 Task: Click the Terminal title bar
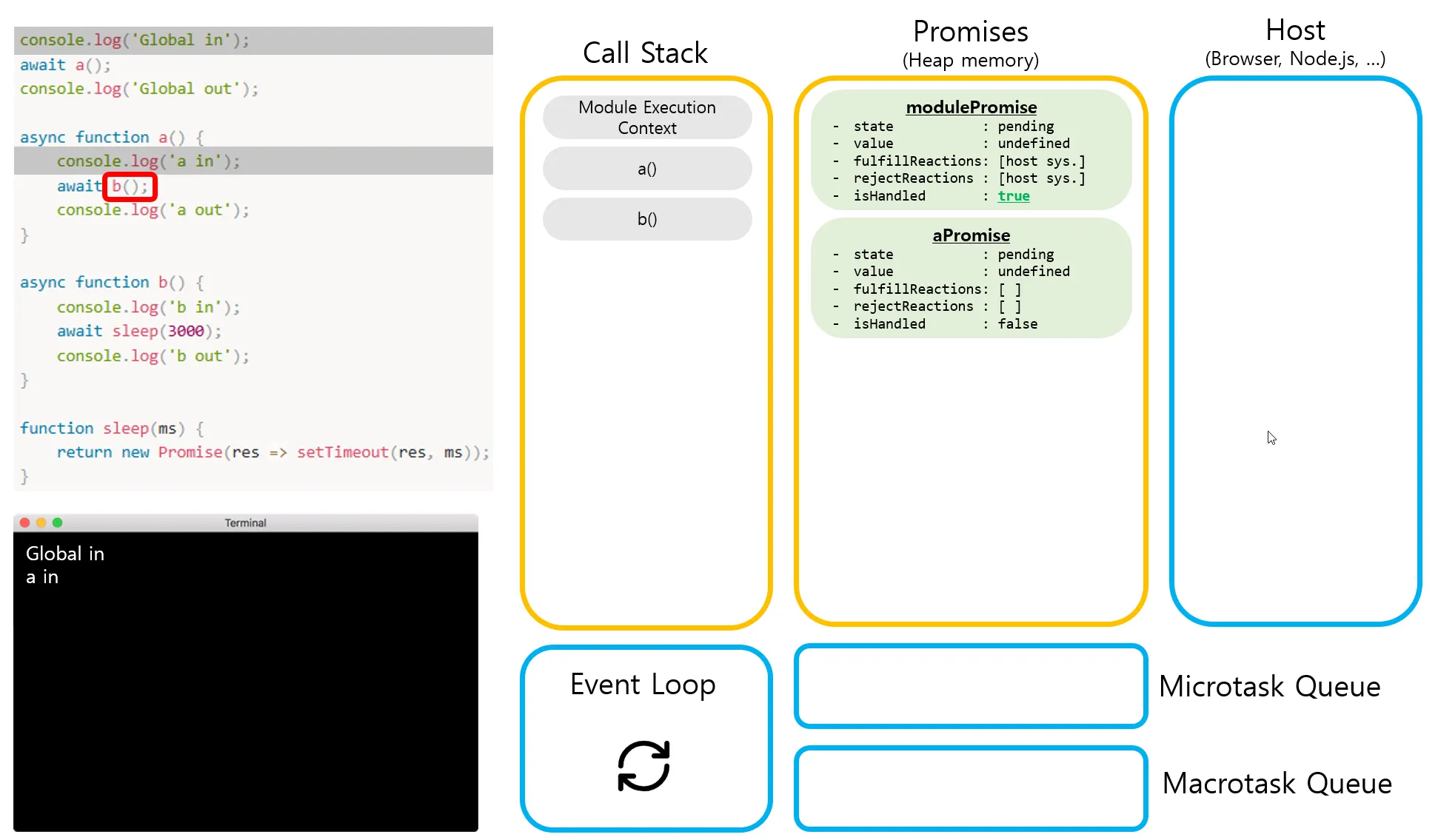point(245,523)
